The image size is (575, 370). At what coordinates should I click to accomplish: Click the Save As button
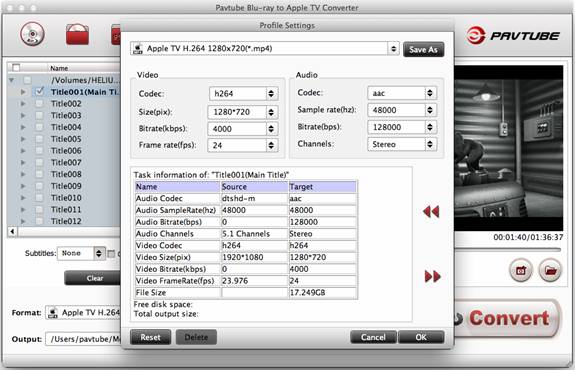(x=424, y=50)
